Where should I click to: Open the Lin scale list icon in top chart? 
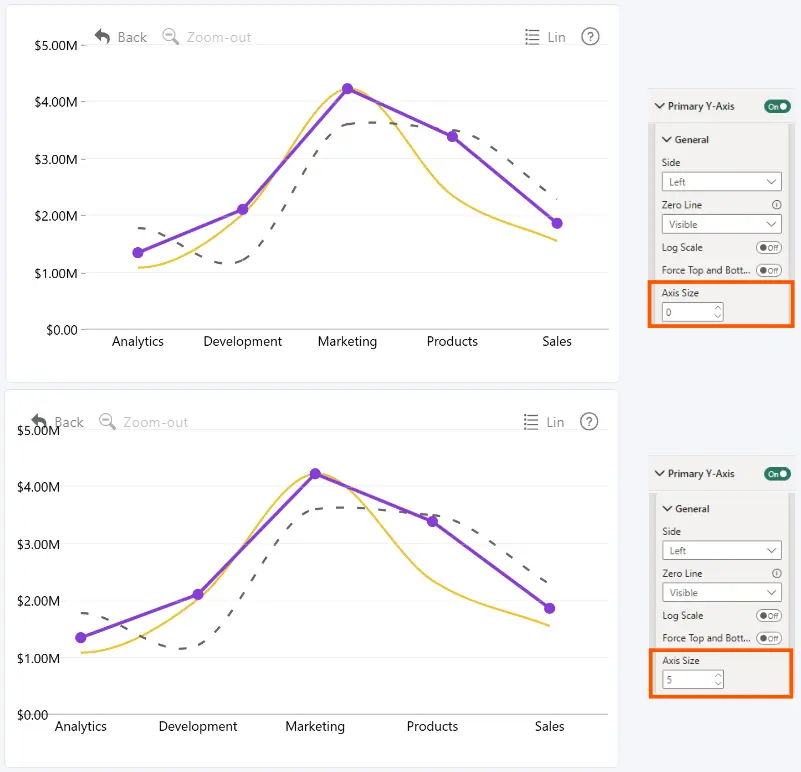[x=532, y=37]
